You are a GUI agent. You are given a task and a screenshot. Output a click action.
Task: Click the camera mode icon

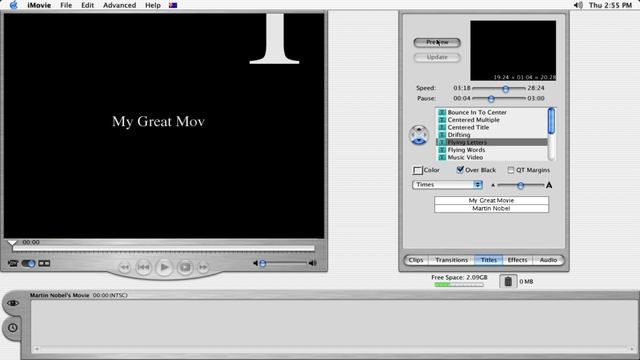click(13, 264)
